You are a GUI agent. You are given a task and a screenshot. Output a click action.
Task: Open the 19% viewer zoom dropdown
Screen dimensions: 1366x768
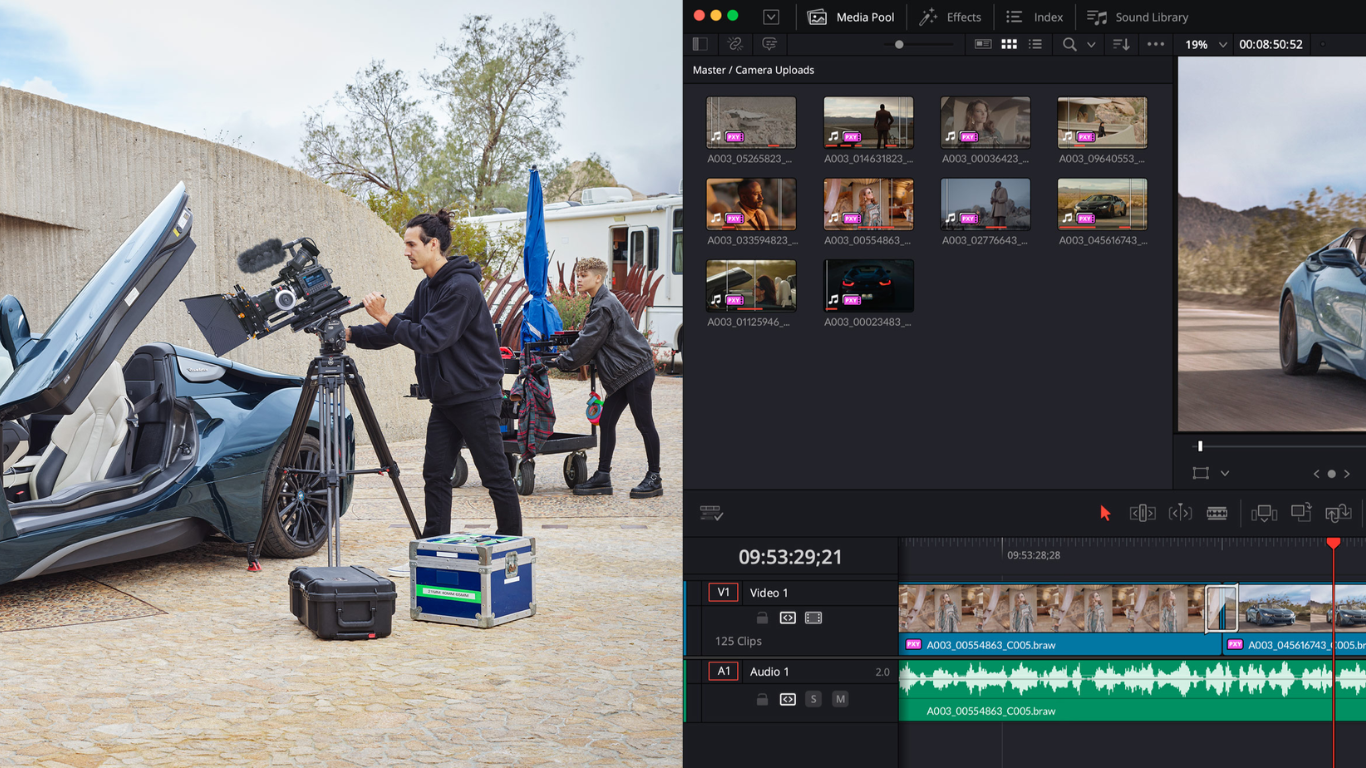coord(1206,44)
